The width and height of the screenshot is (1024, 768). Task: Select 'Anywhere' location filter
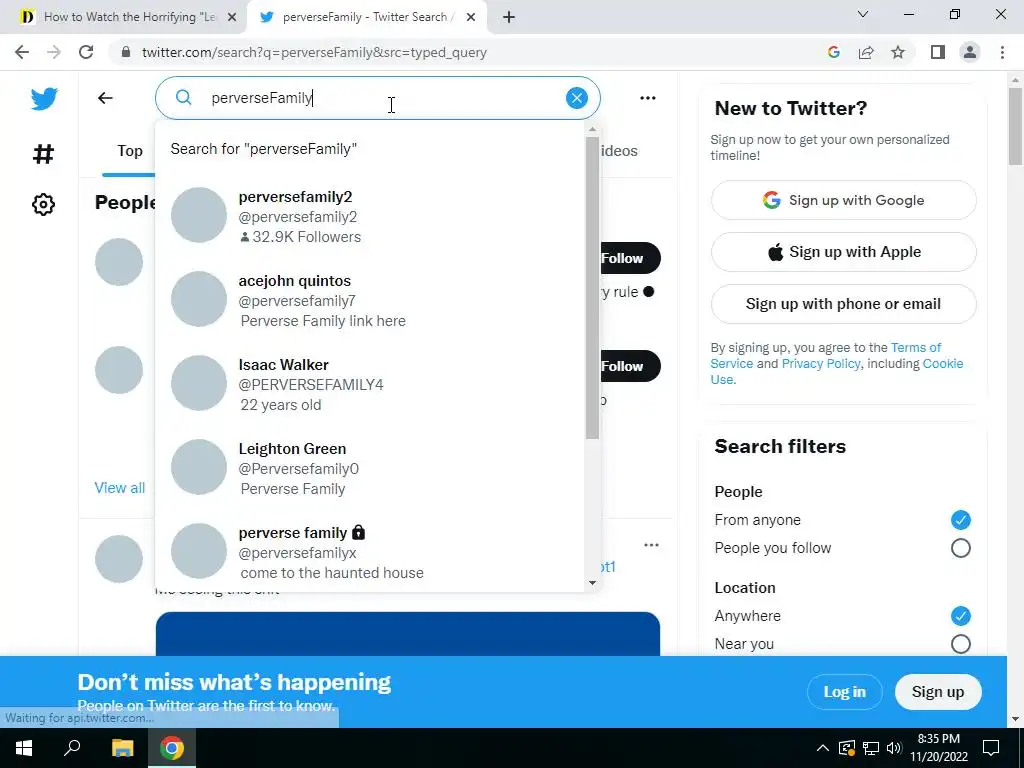(961, 616)
